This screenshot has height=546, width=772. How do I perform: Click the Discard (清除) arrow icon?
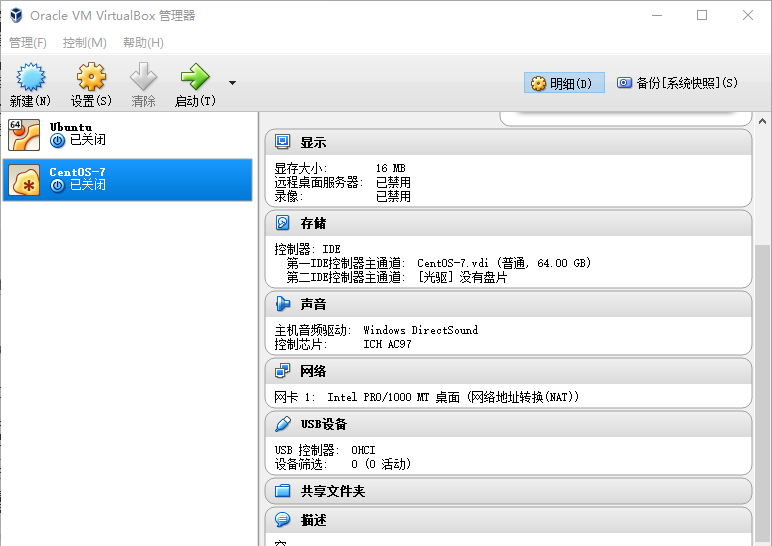[143, 78]
